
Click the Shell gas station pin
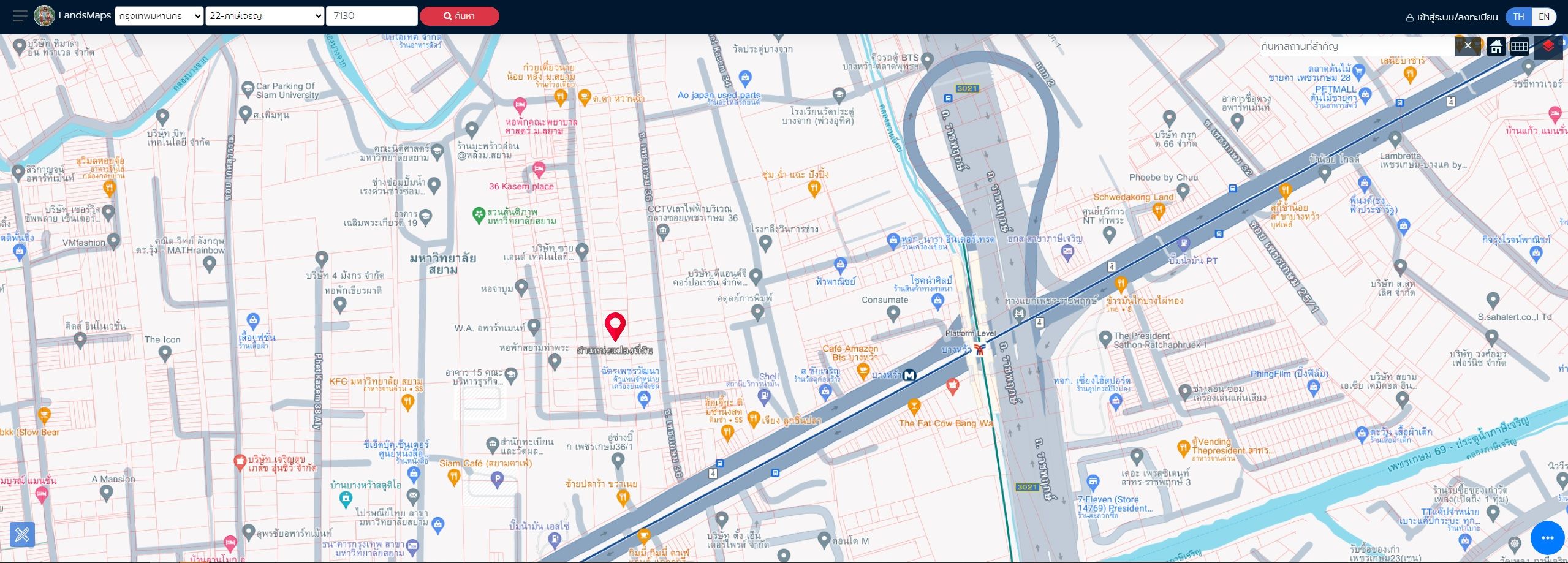click(763, 398)
